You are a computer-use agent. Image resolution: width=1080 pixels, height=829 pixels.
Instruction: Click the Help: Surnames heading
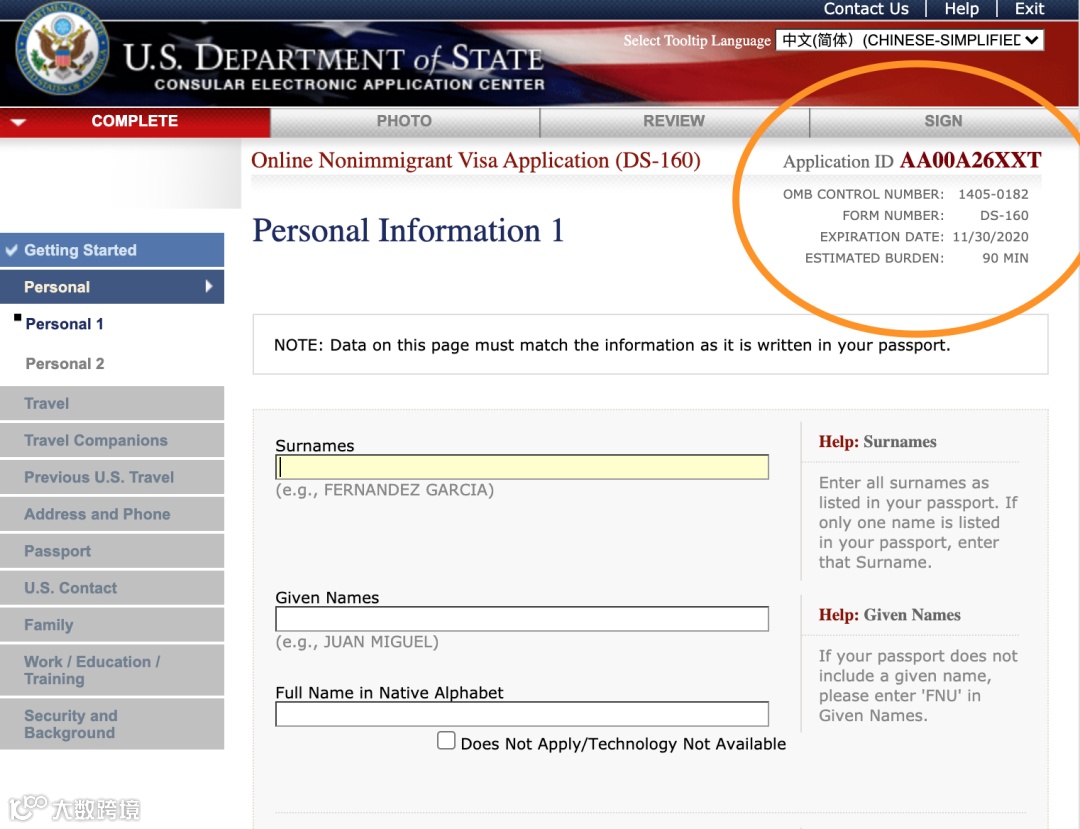tap(878, 441)
